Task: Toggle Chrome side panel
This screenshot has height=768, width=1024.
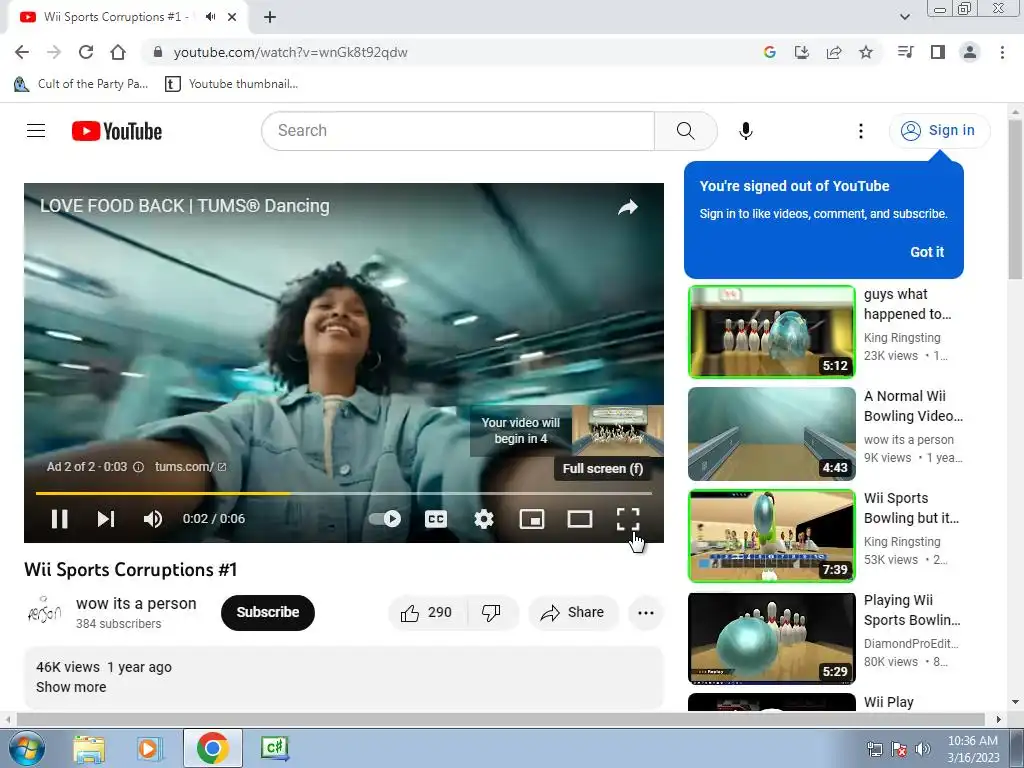Action: click(x=937, y=52)
